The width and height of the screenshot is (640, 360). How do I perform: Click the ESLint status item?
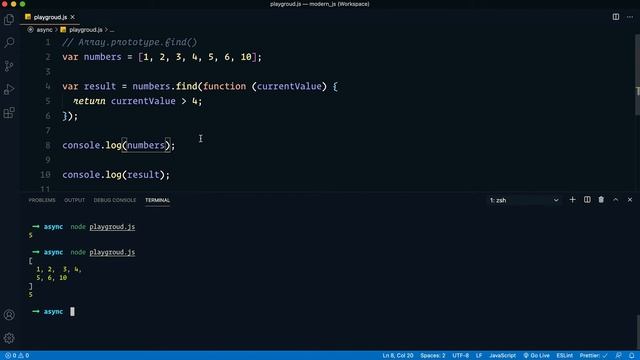(x=564, y=356)
